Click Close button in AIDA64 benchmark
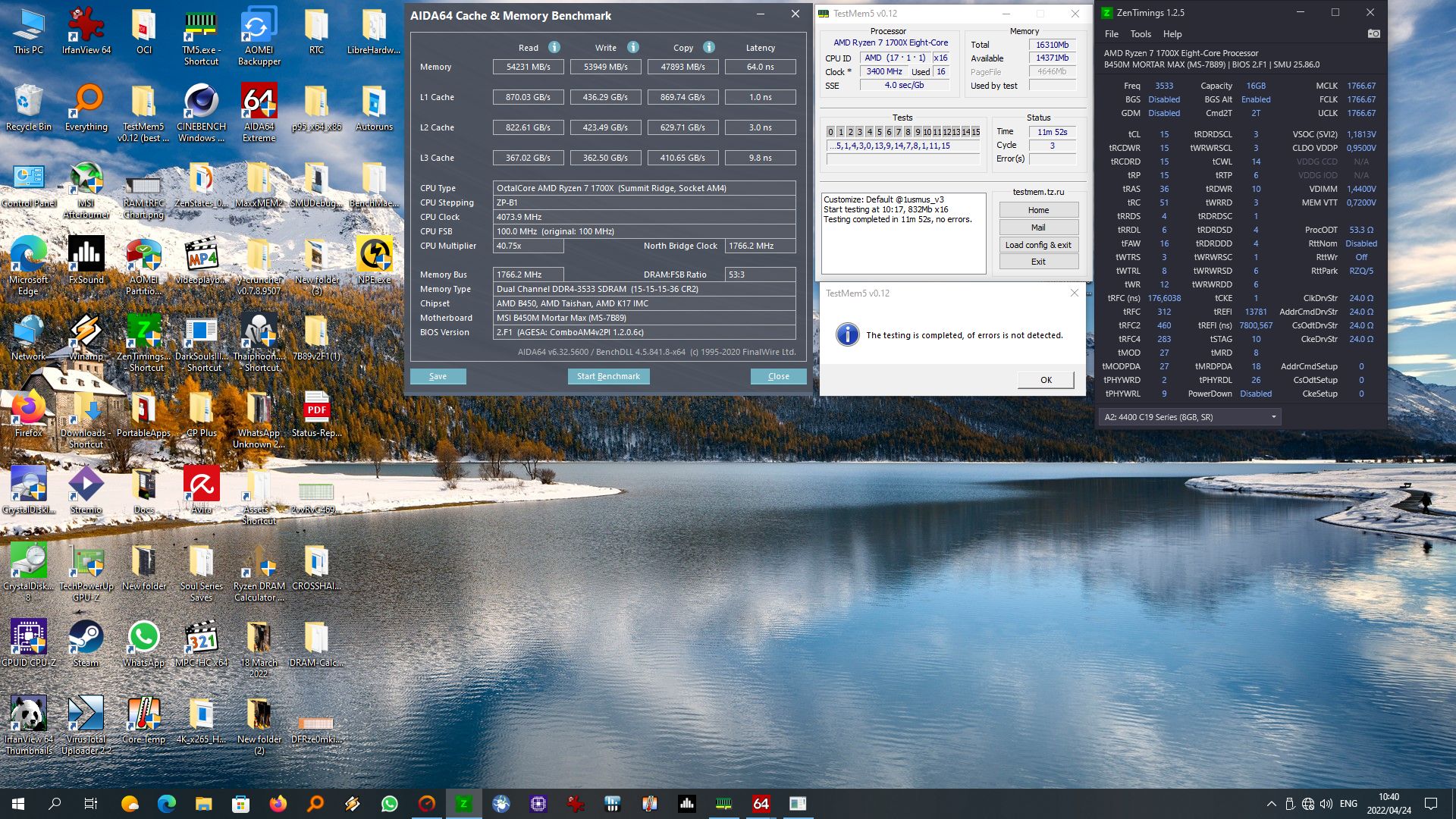The image size is (1456, 819). coord(778,376)
